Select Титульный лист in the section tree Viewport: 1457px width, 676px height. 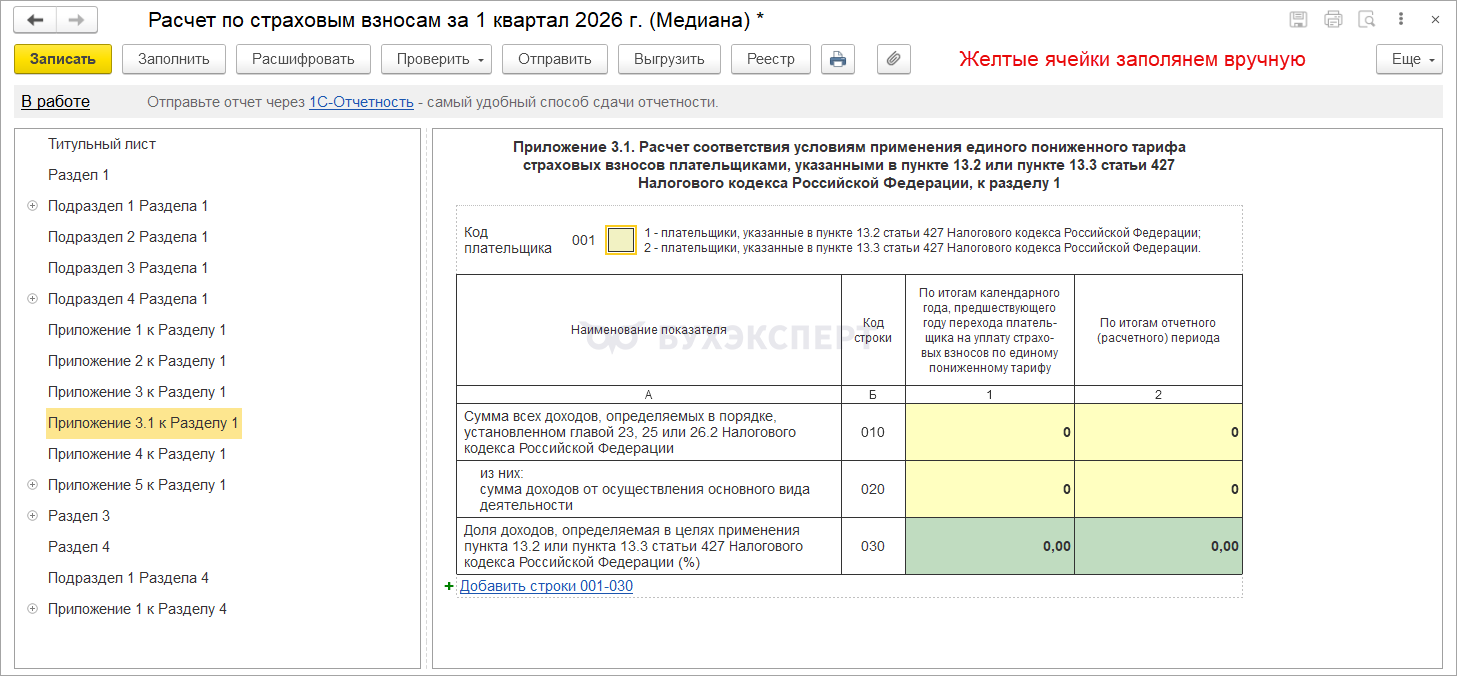101,144
